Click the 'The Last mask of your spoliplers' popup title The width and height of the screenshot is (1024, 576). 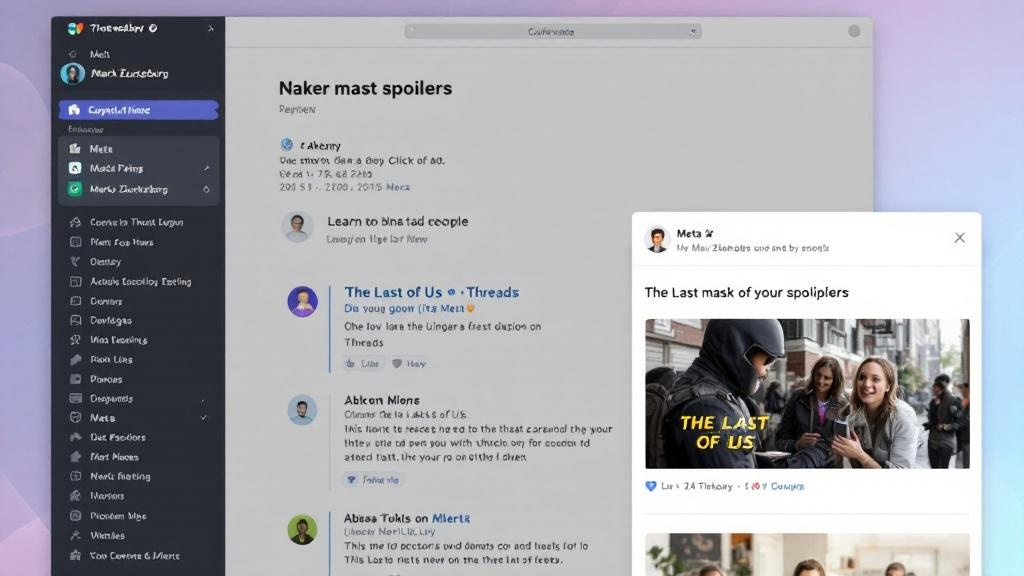746,293
